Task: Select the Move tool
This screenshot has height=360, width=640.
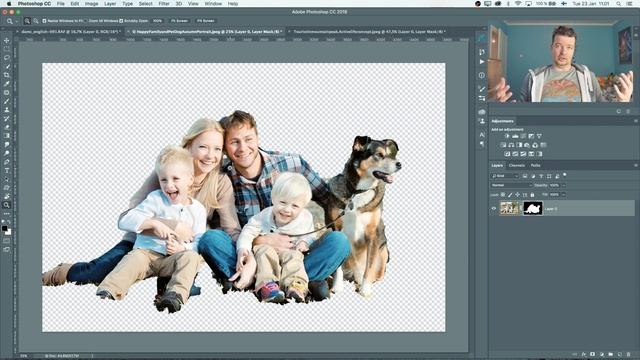Action: click(x=7, y=40)
